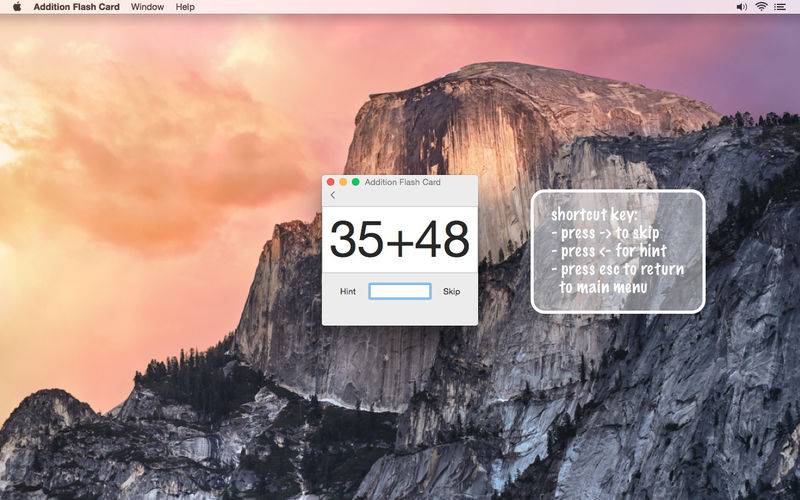
Task: Maximize the window with green button
Action: pyautogui.click(x=356, y=182)
